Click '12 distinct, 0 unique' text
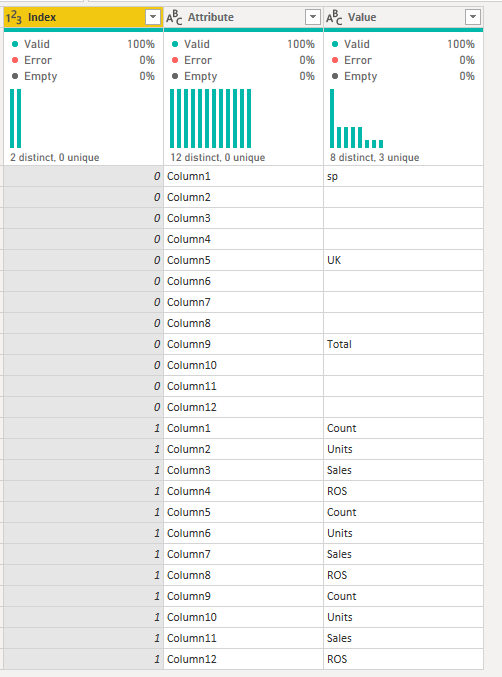The height and width of the screenshot is (677, 502). click(x=218, y=157)
